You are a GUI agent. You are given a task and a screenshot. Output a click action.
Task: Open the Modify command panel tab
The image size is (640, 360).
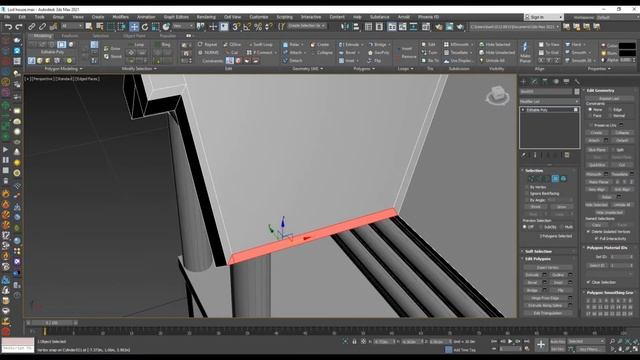click(x=534, y=82)
